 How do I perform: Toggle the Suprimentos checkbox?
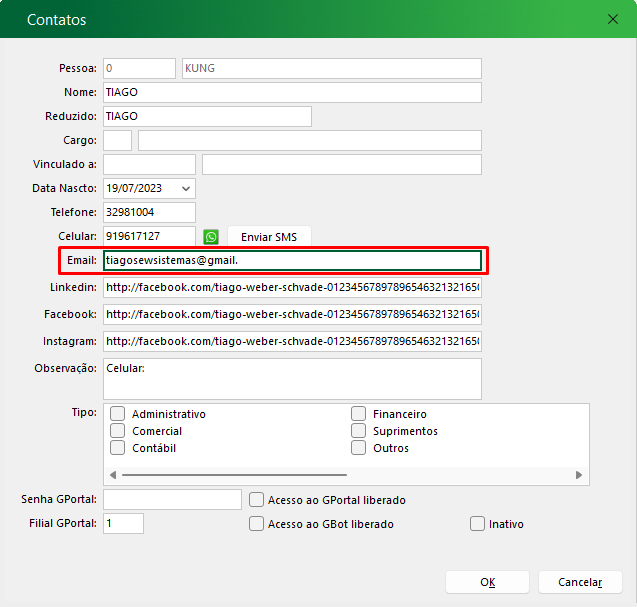(x=358, y=431)
